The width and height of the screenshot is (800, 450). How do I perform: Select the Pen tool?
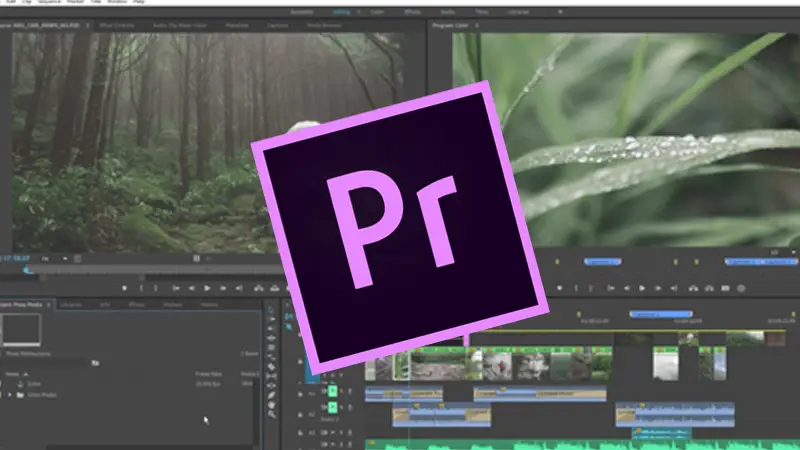click(x=271, y=395)
